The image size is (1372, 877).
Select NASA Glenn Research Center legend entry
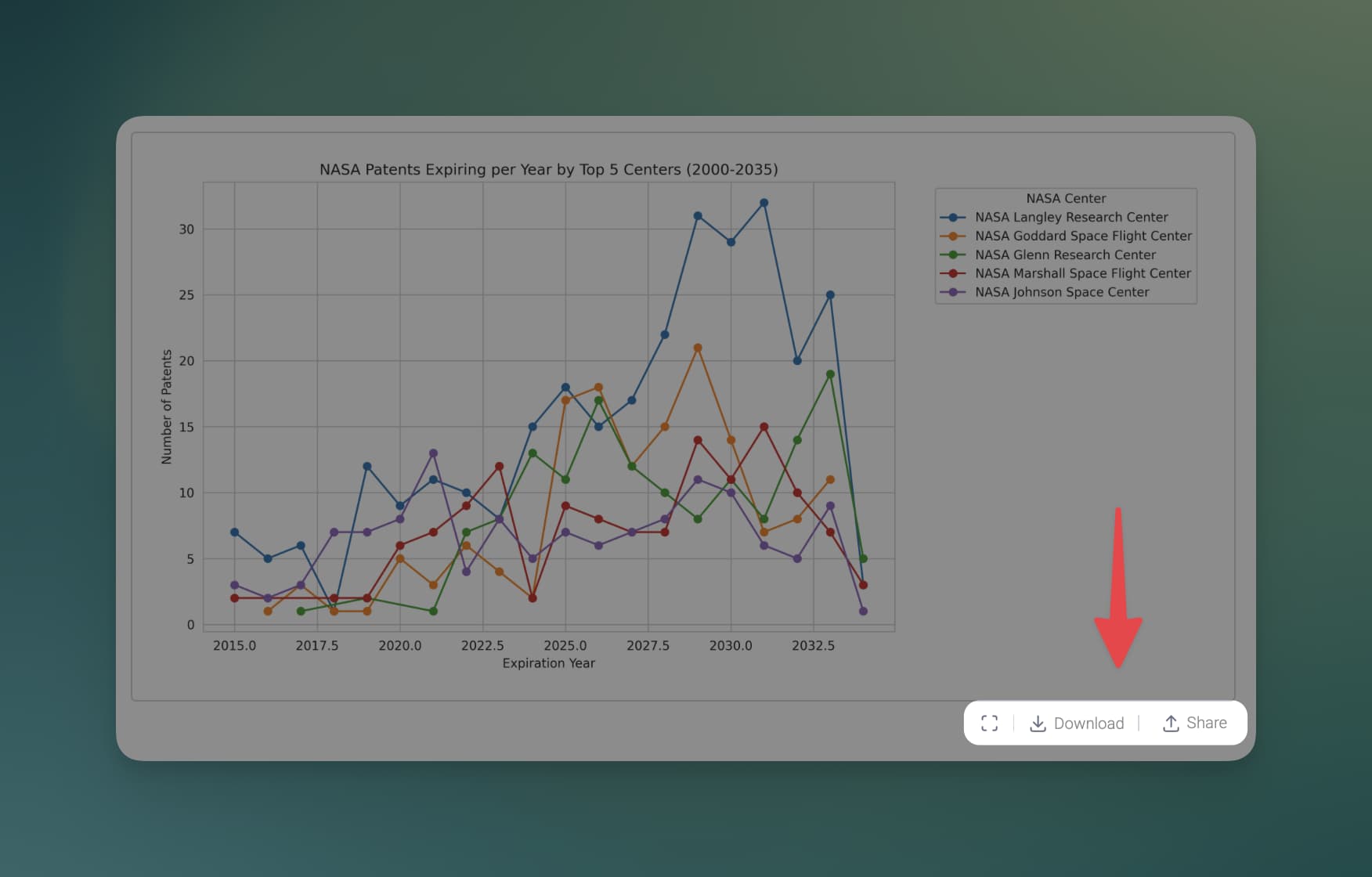click(x=1064, y=255)
